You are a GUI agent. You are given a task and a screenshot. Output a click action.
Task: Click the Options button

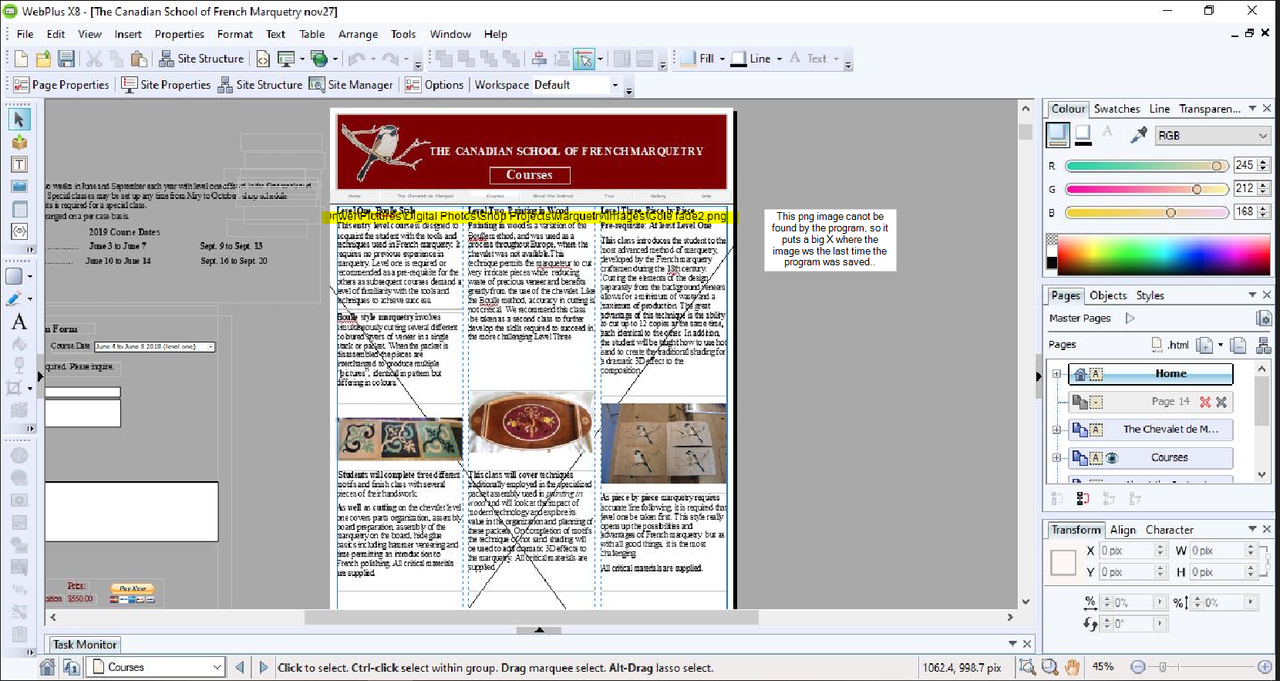(x=435, y=85)
